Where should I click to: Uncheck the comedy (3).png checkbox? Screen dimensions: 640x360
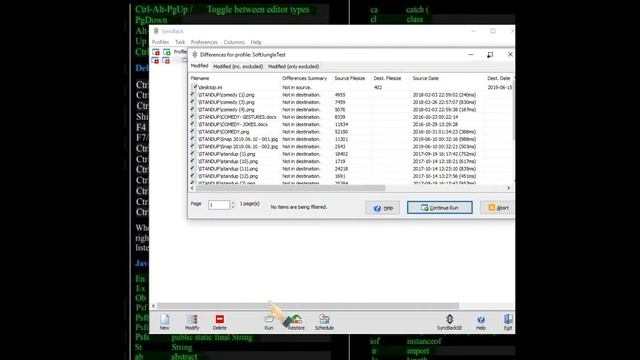click(x=193, y=102)
